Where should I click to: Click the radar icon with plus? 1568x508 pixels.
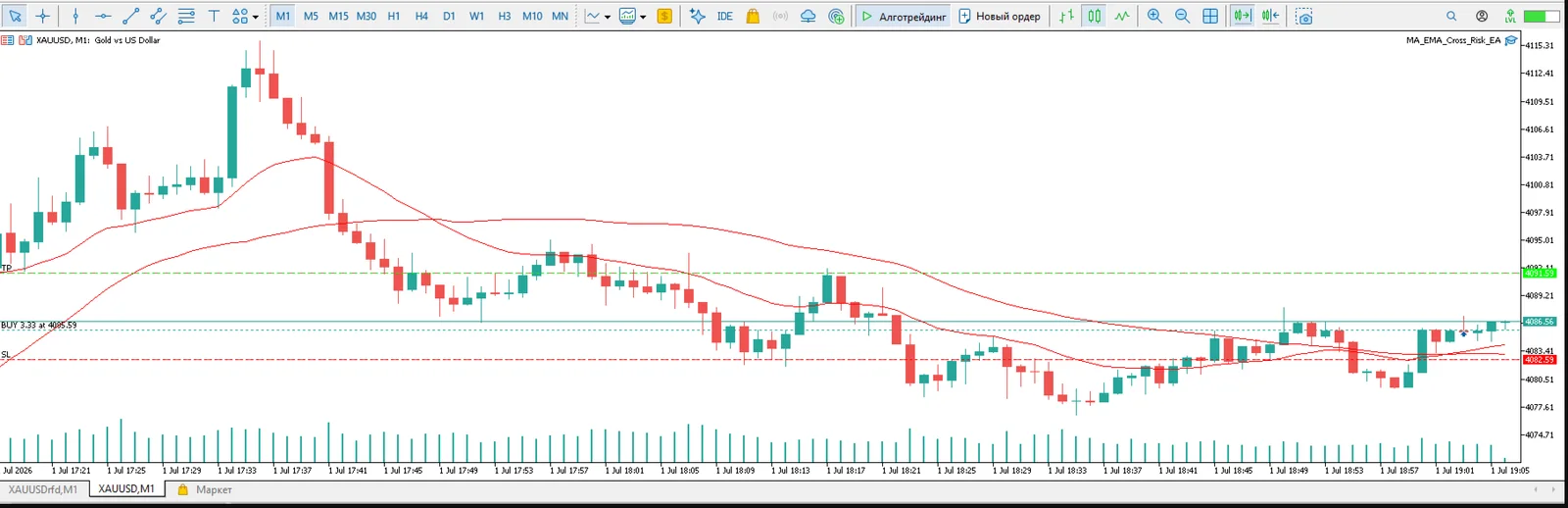point(836,16)
